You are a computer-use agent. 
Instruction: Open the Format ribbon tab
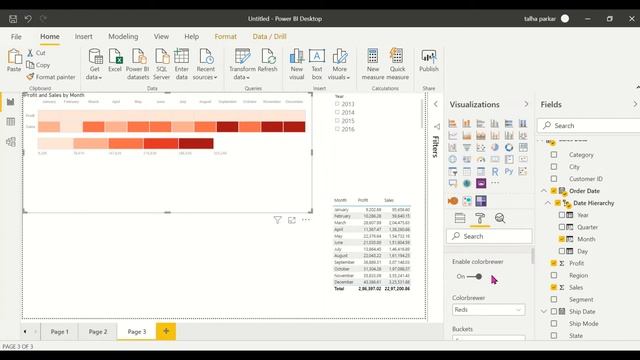(x=225, y=37)
